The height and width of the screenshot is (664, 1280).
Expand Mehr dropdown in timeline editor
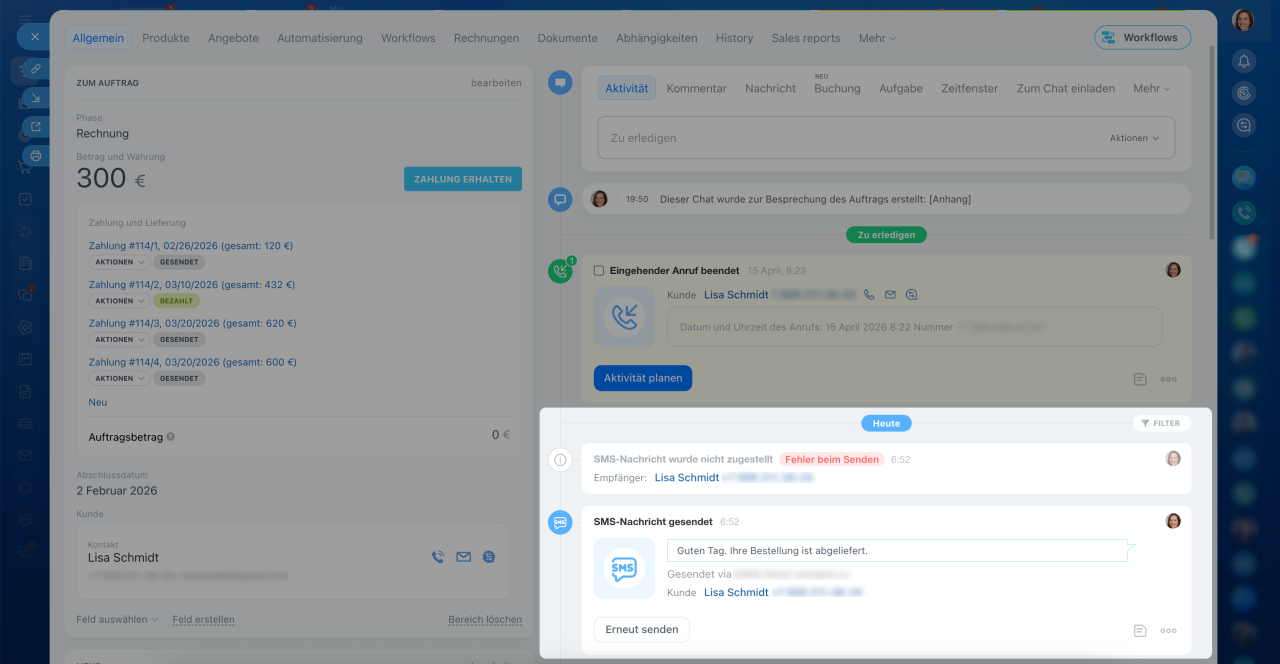(1151, 88)
